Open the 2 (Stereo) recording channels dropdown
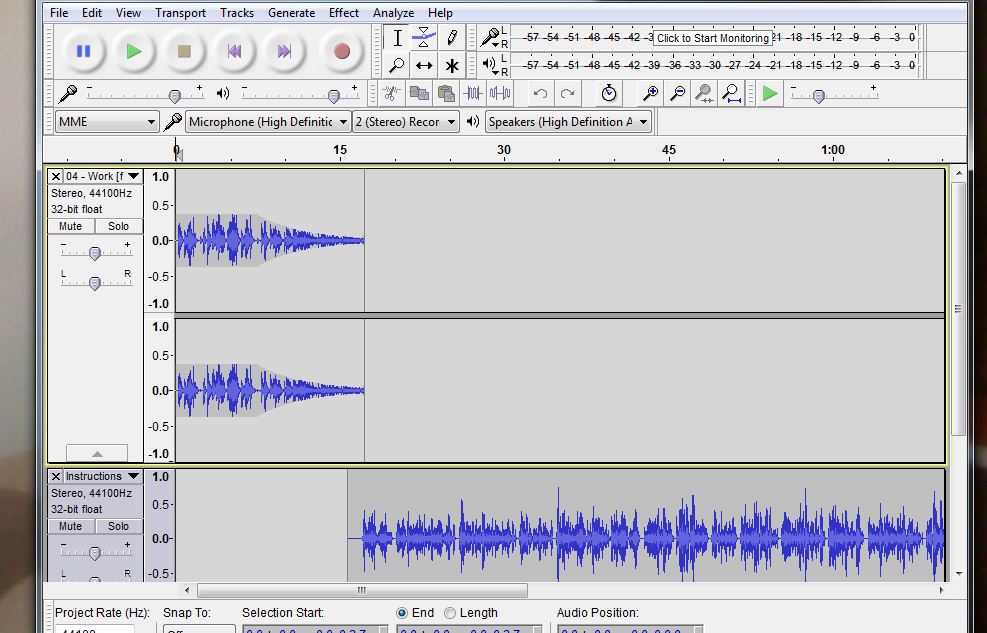 tap(405, 121)
